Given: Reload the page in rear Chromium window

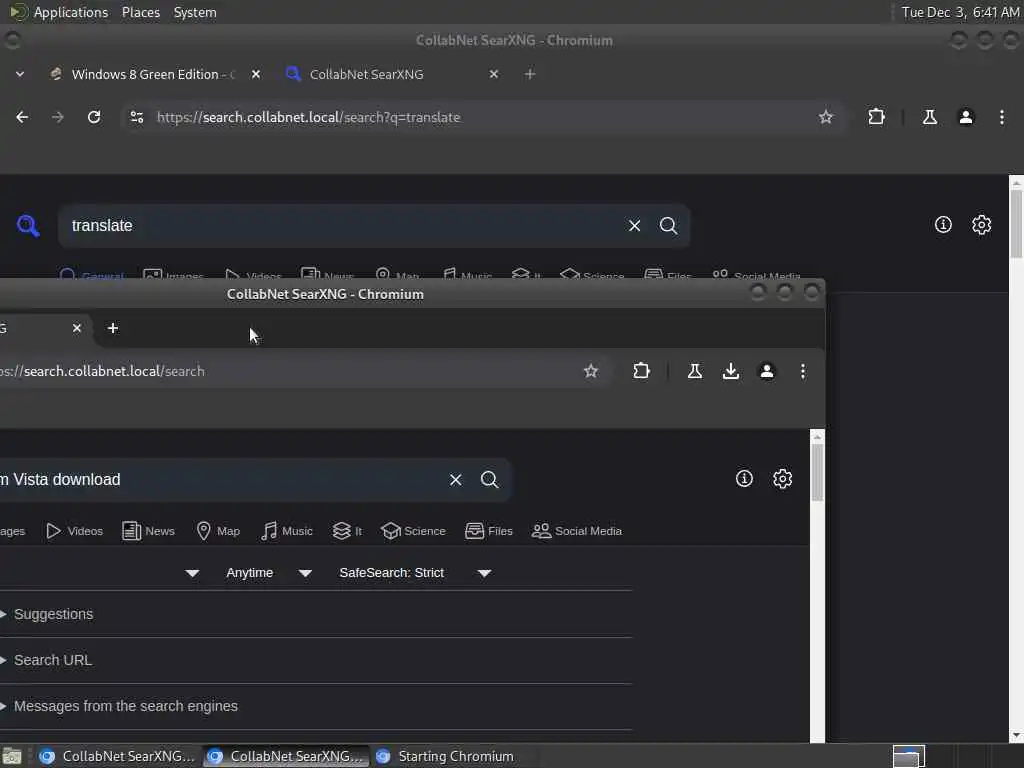Looking at the screenshot, I should coord(94,117).
